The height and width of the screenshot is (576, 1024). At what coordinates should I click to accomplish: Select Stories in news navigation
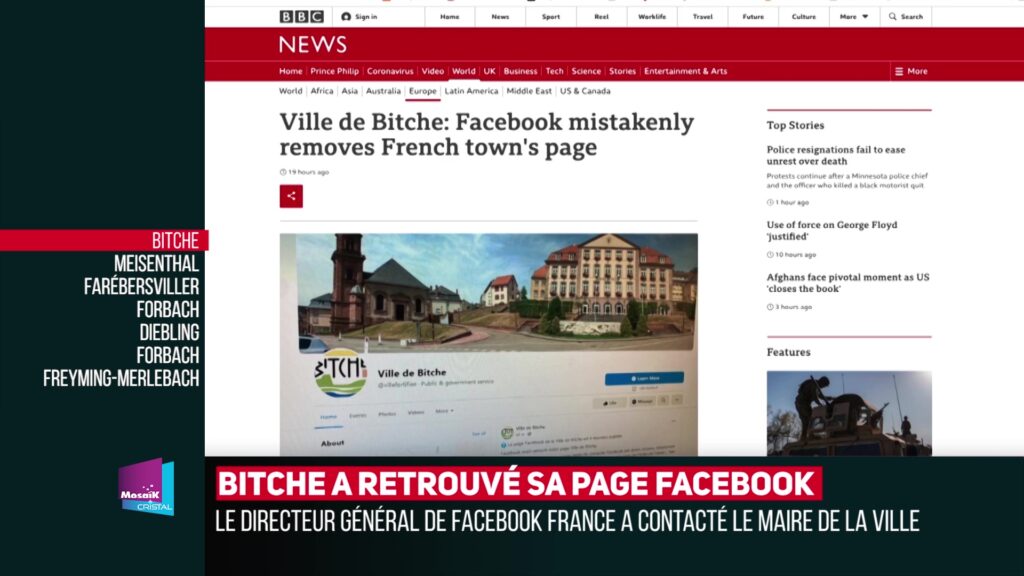pos(622,71)
